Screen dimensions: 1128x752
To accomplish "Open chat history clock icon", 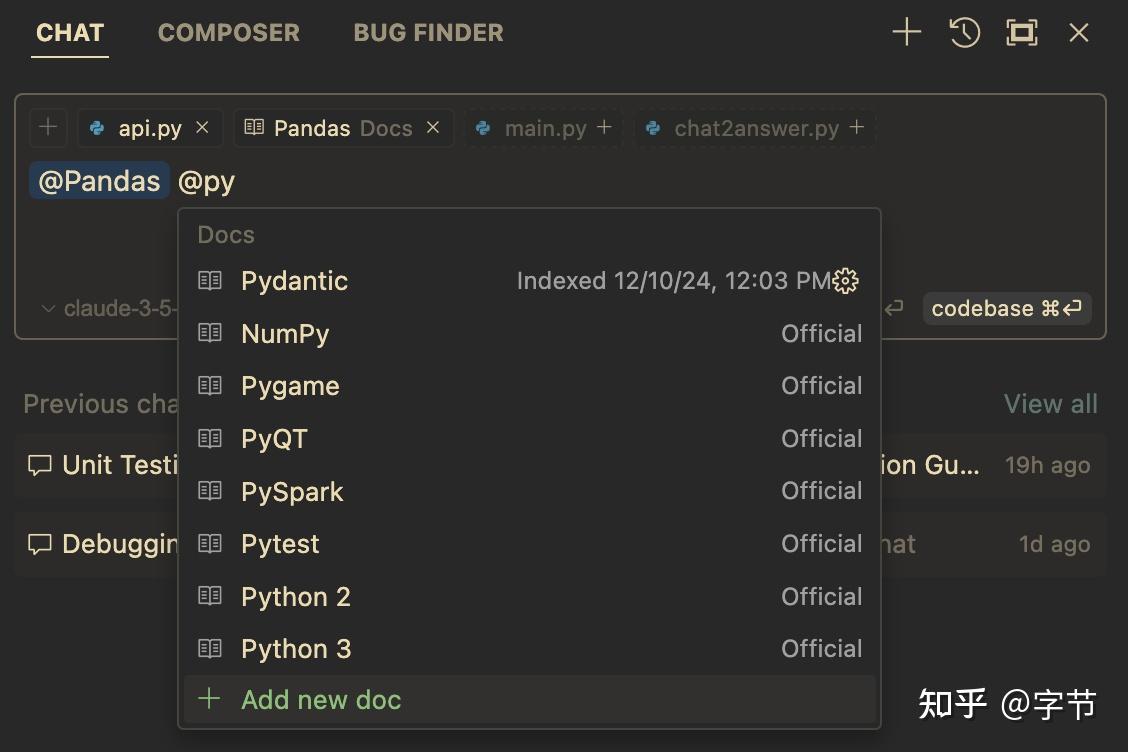I will [964, 32].
